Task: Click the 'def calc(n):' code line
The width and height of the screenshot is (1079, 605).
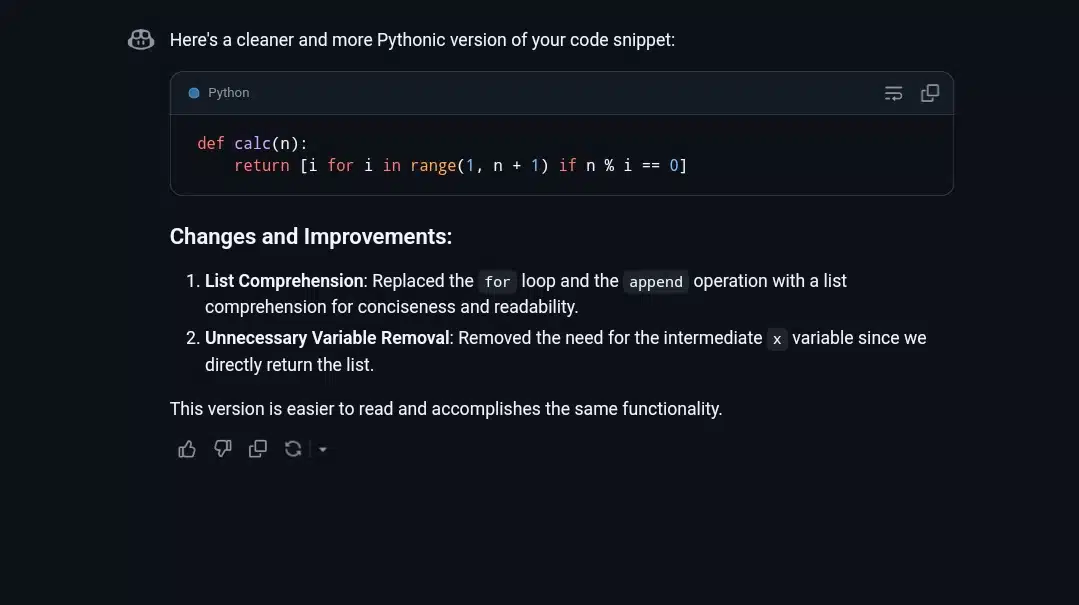Action: (252, 143)
